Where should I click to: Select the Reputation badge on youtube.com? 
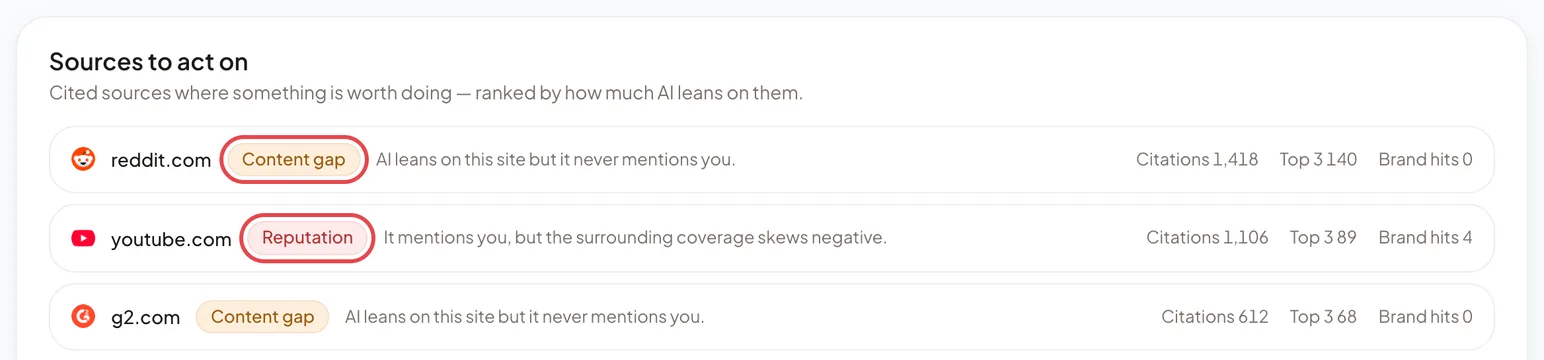click(x=307, y=238)
